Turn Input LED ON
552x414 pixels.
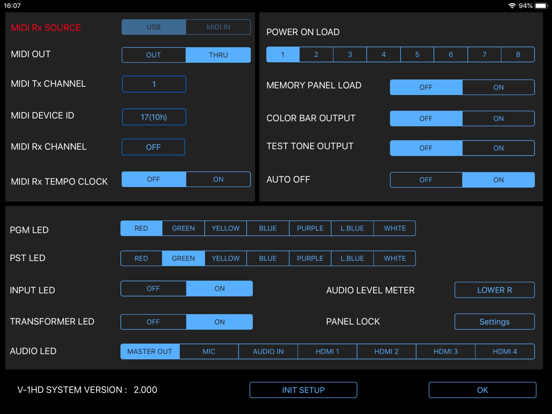pyautogui.click(x=220, y=289)
